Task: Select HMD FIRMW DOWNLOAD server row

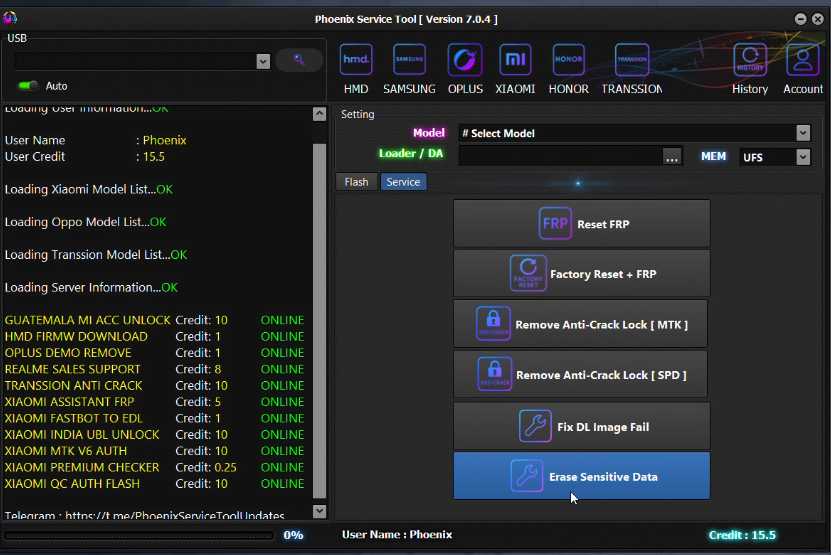Action: click(x=154, y=337)
